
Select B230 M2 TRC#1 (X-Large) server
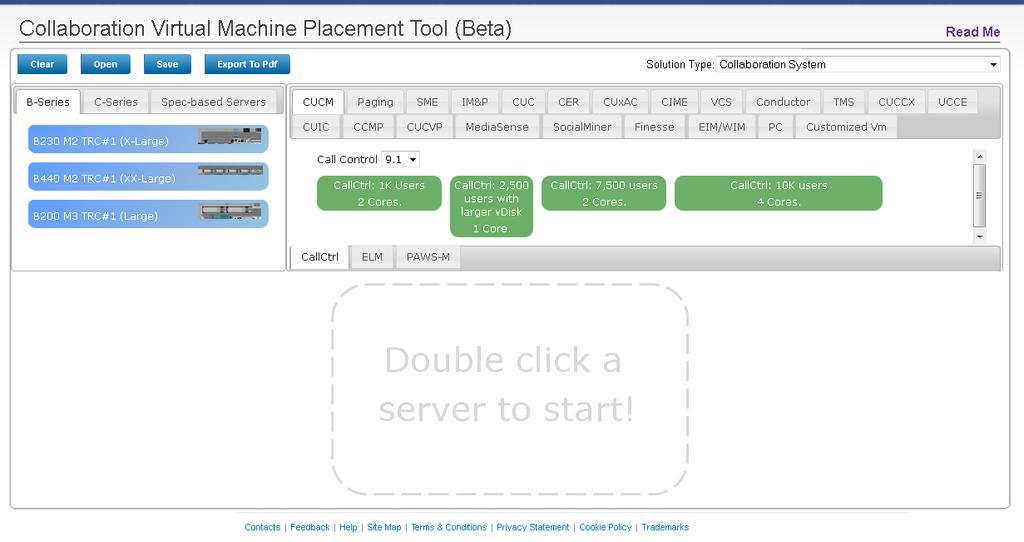(x=148, y=139)
